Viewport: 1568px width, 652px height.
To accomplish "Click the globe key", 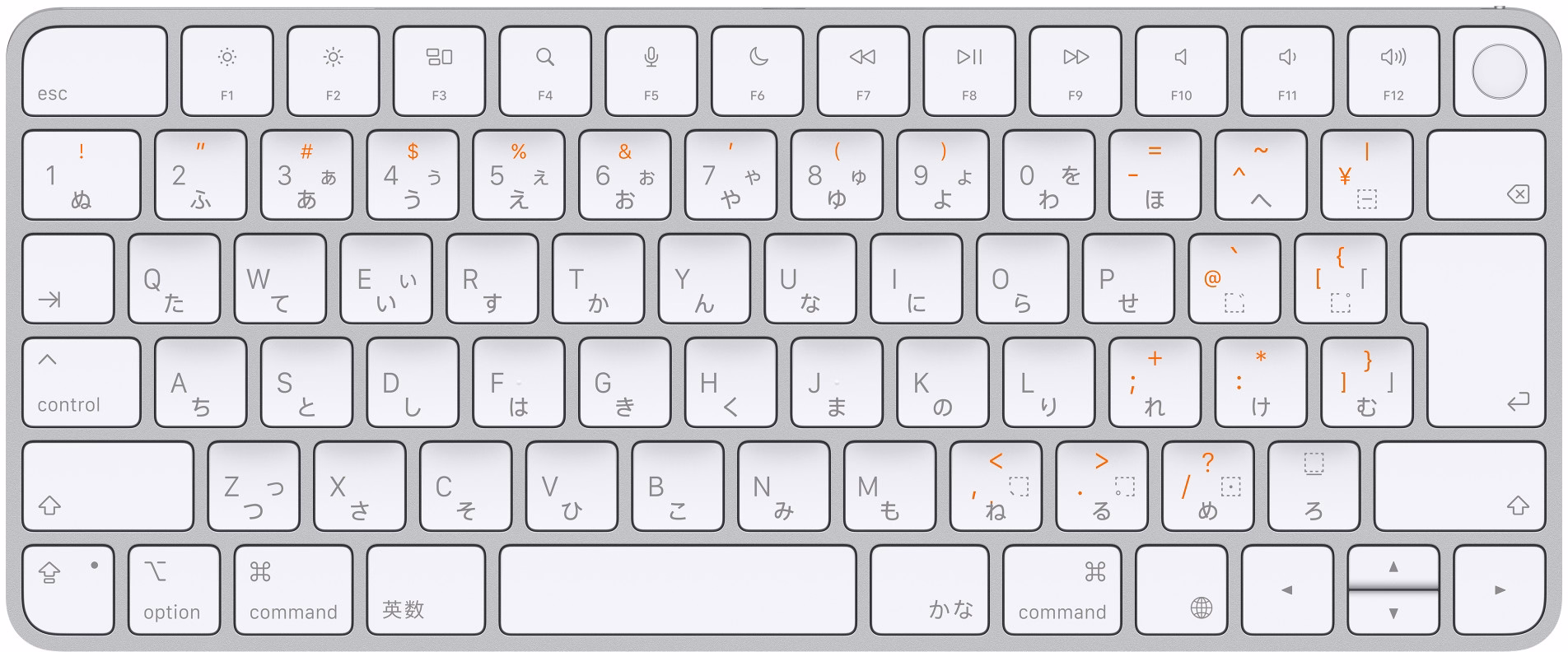I will point(1182,589).
